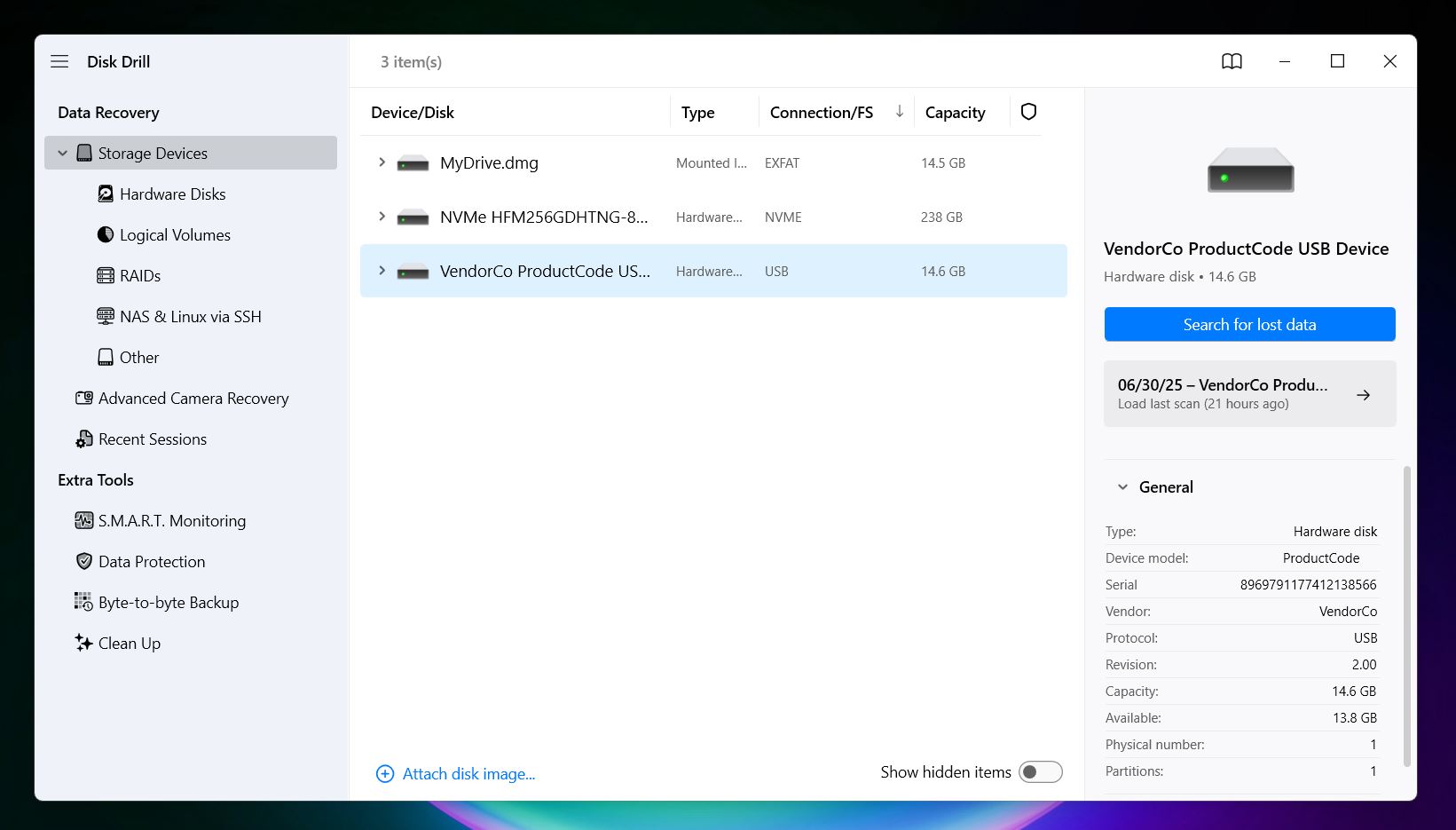This screenshot has height=830, width=1456.
Task: Click the 14.5 GB capacity cell
Action: click(x=943, y=163)
